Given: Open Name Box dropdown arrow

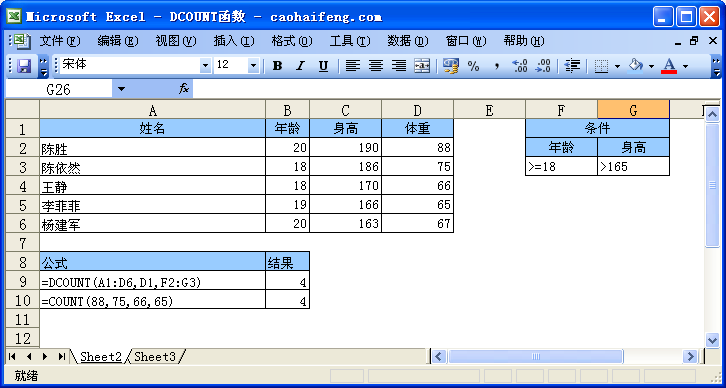Looking at the screenshot, I should pos(121,89).
